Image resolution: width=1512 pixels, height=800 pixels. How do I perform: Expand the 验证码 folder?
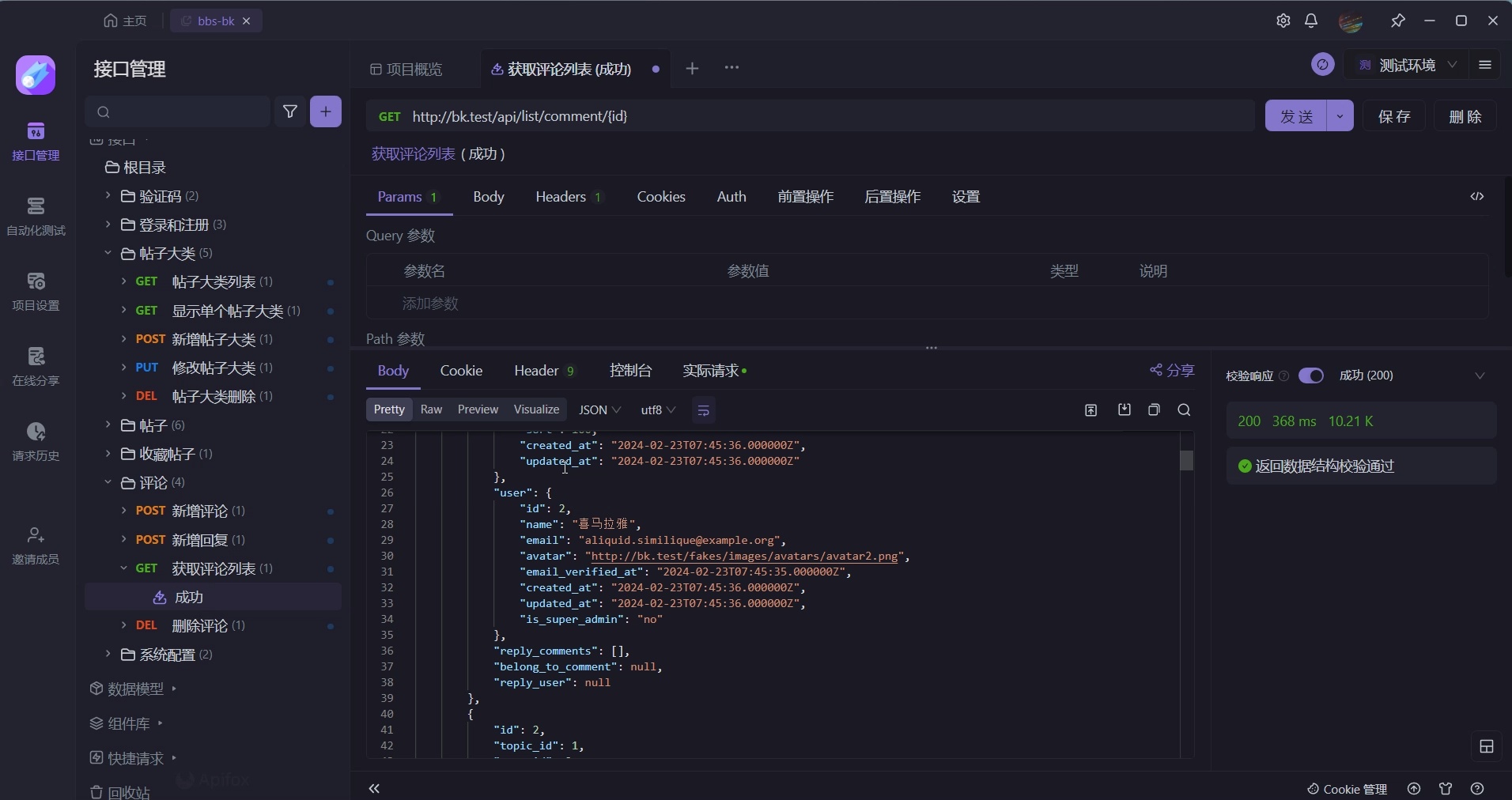point(161,196)
